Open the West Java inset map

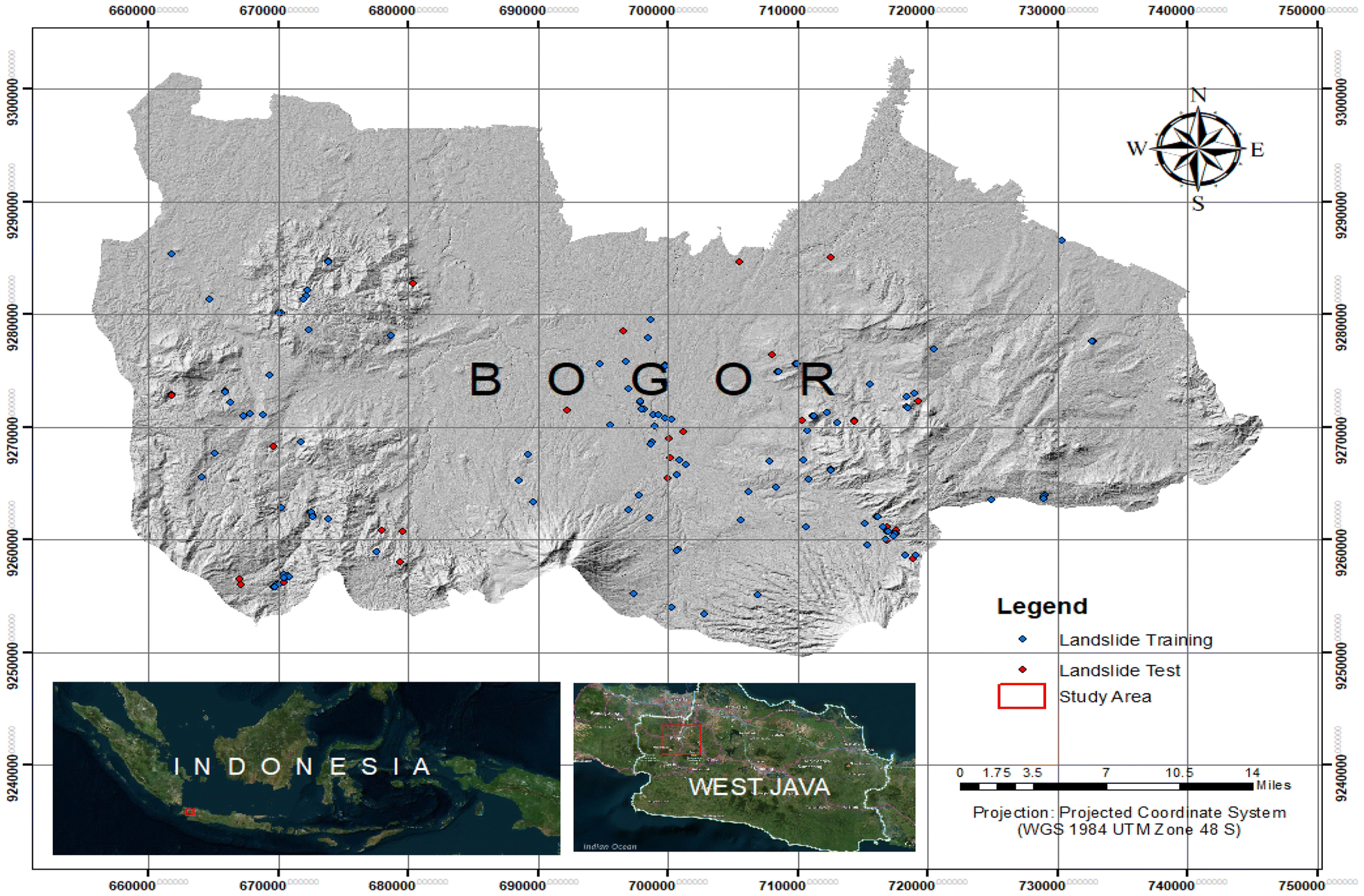[x=744, y=767]
